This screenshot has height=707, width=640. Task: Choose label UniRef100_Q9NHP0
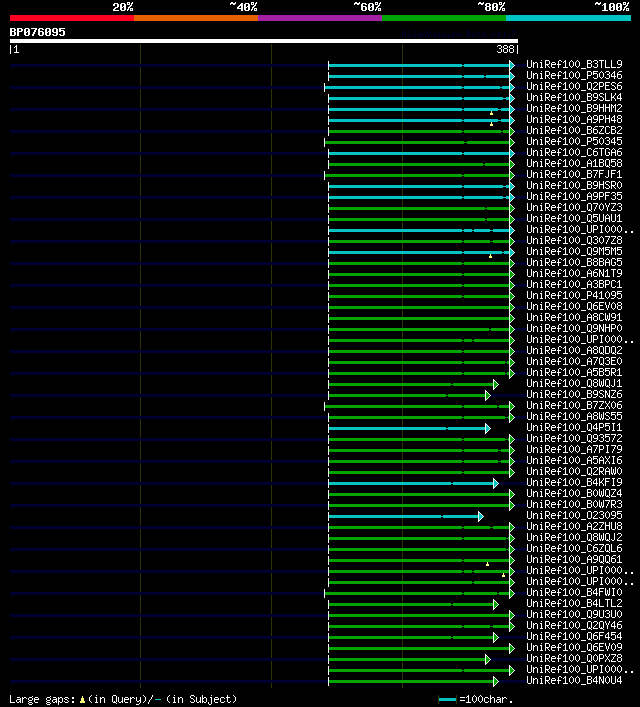[x=574, y=328]
